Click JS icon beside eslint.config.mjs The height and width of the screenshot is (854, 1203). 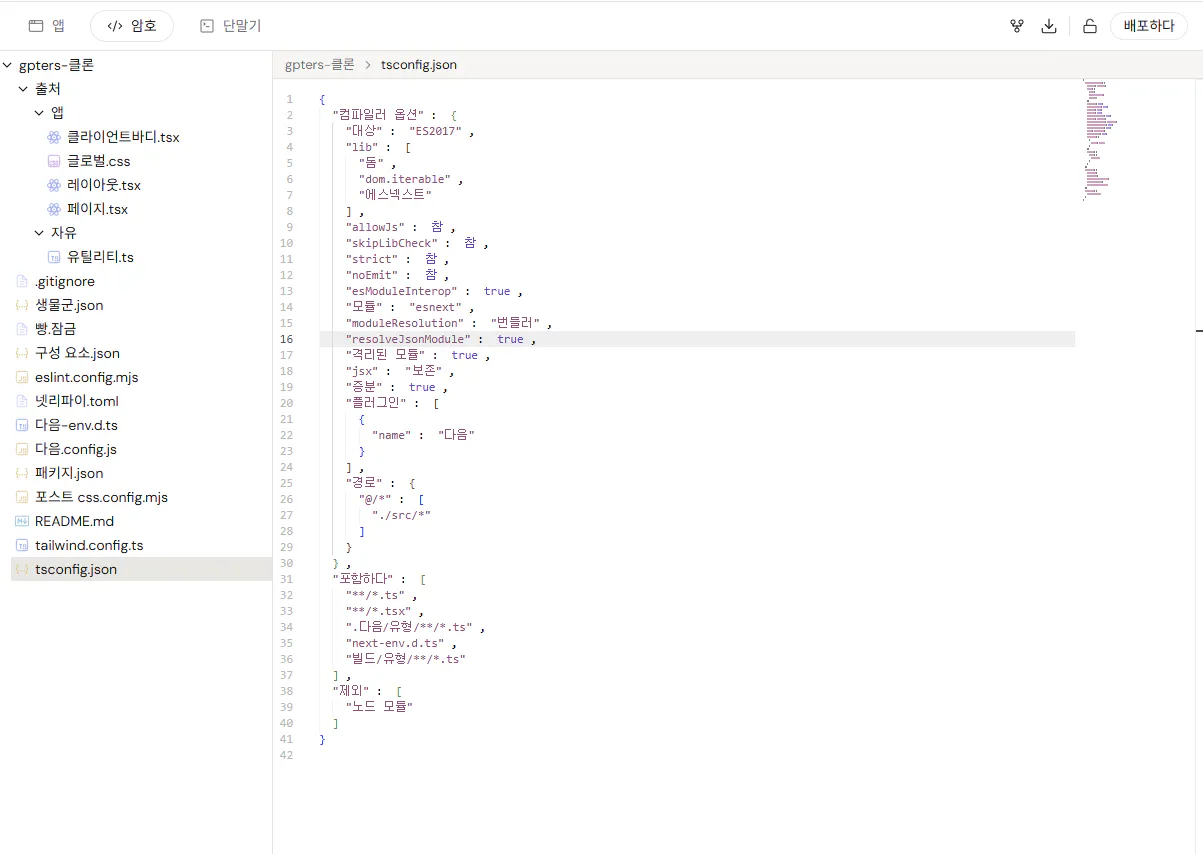tap(22, 377)
